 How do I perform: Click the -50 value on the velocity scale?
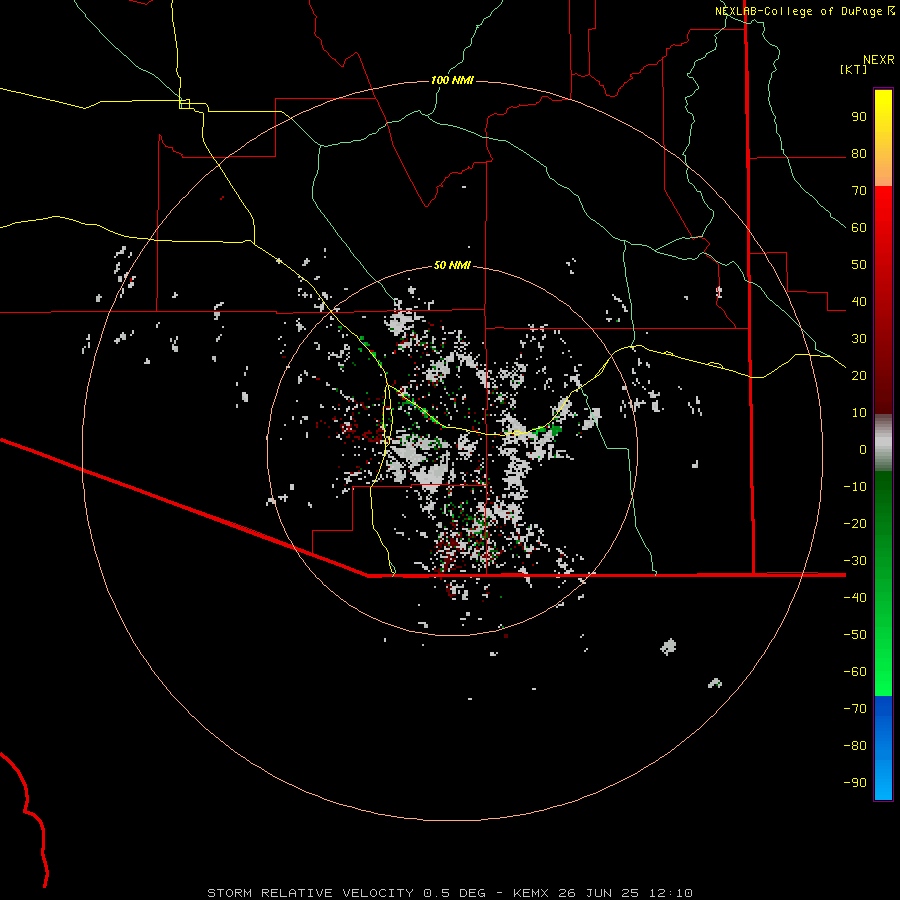pos(855,635)
